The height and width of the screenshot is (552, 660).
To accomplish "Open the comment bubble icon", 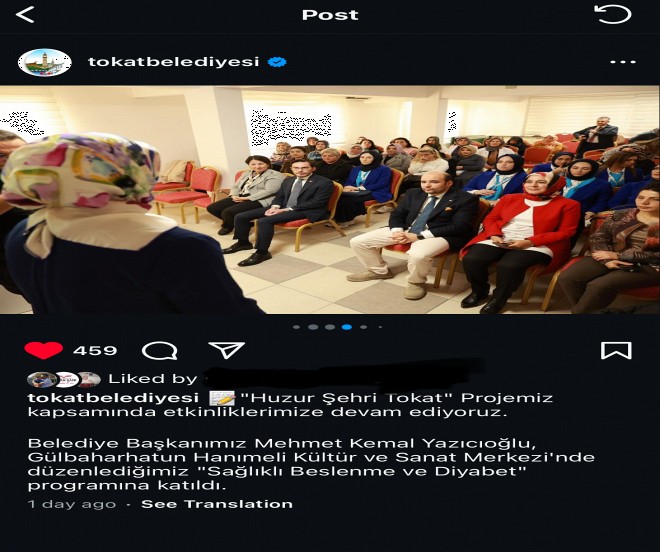I will pos(160,350).
